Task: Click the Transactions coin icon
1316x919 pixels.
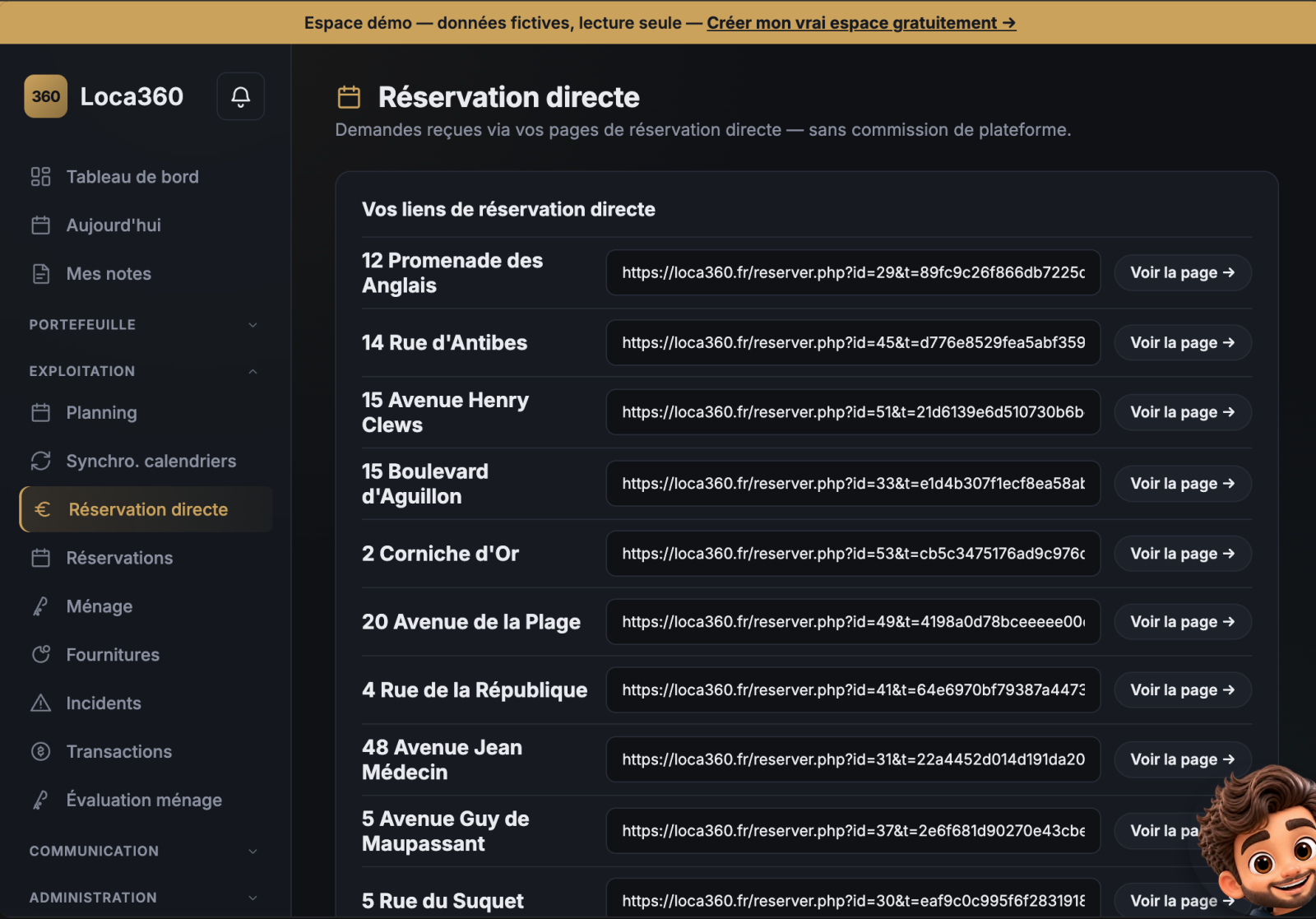Action: click(x=40, y=752)
